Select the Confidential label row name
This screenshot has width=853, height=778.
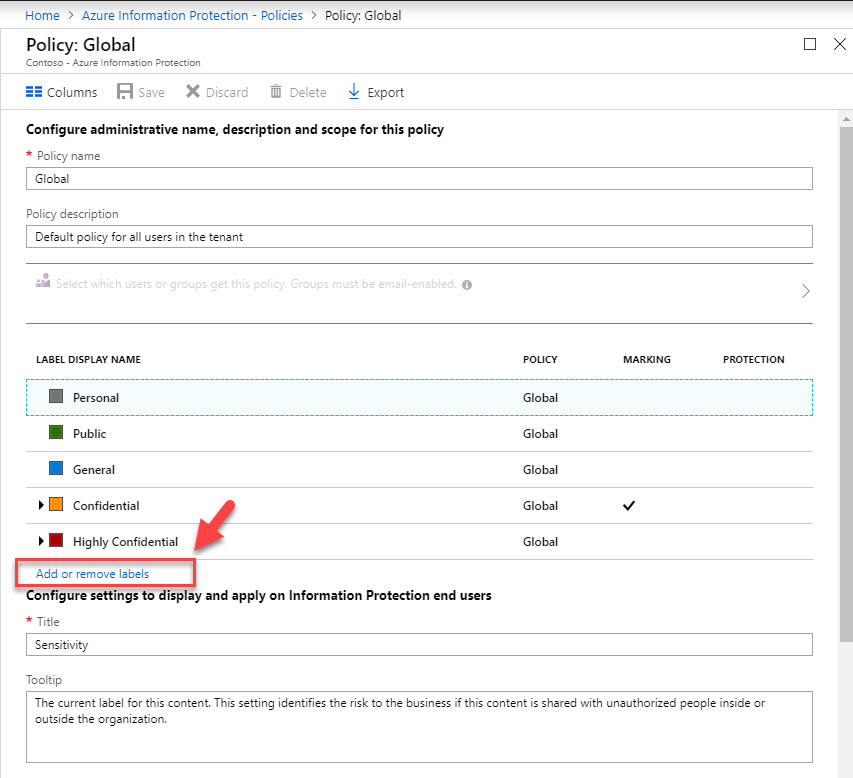pyautogui.click(x=106, y=505)
